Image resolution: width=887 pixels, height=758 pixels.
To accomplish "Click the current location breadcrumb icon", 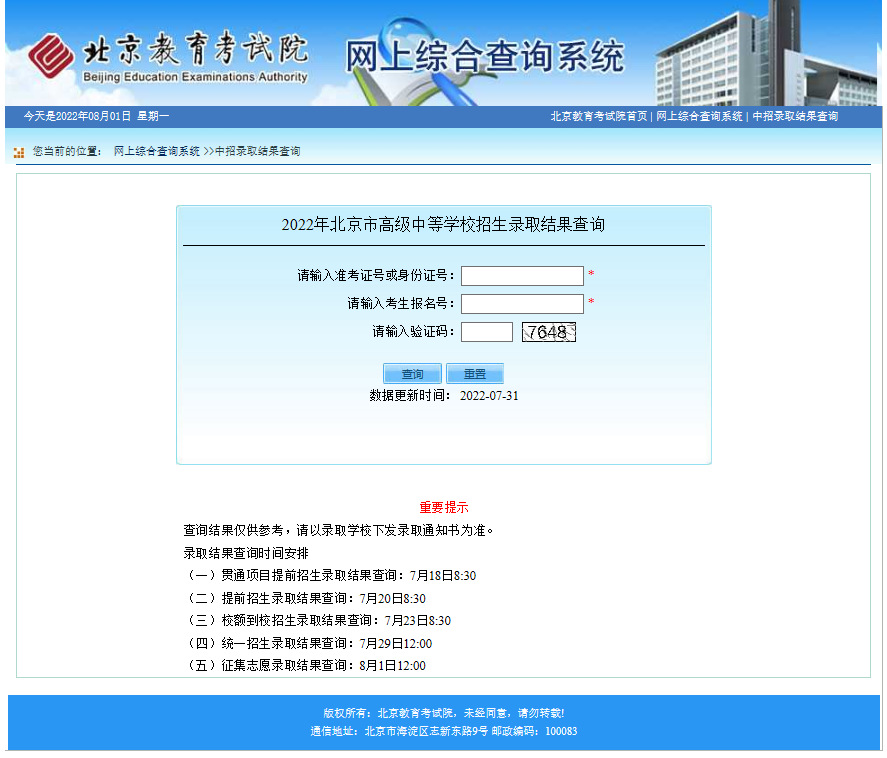I will pyautogui.click(x=19, y=152).
